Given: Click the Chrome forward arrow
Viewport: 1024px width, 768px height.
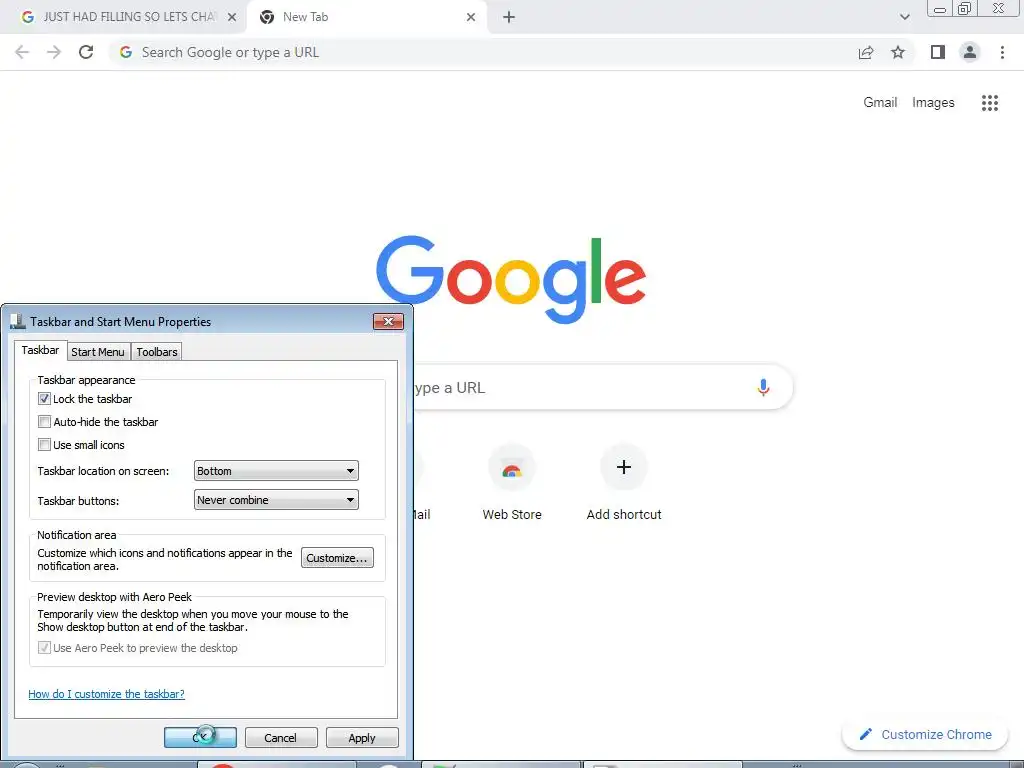Looking at the screenshot, I should 54,52.
